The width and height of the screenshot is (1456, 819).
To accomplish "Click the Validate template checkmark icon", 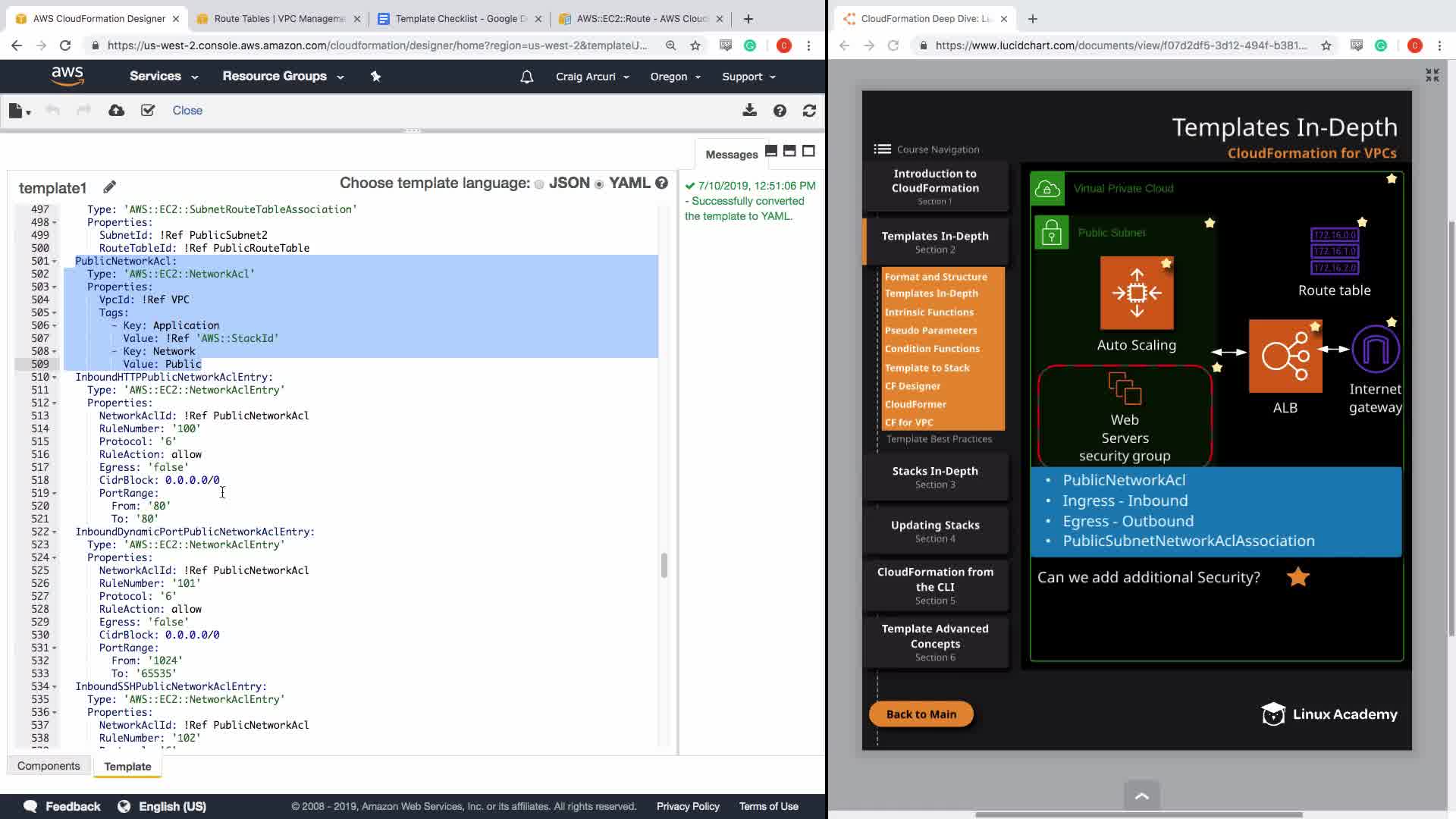I will tap(148, 111).
